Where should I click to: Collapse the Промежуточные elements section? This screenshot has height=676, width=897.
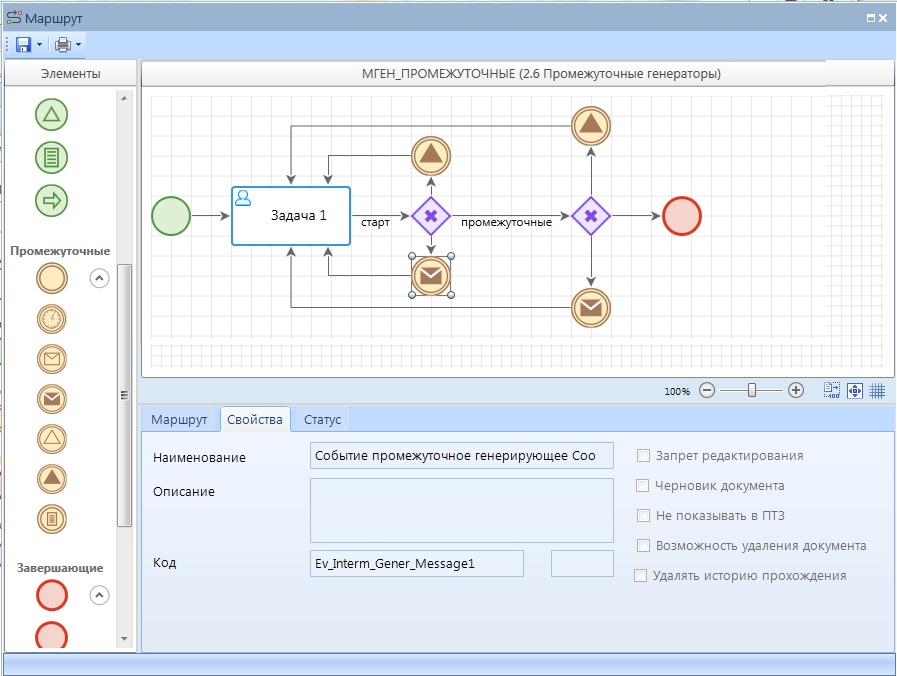click(99, 279)
